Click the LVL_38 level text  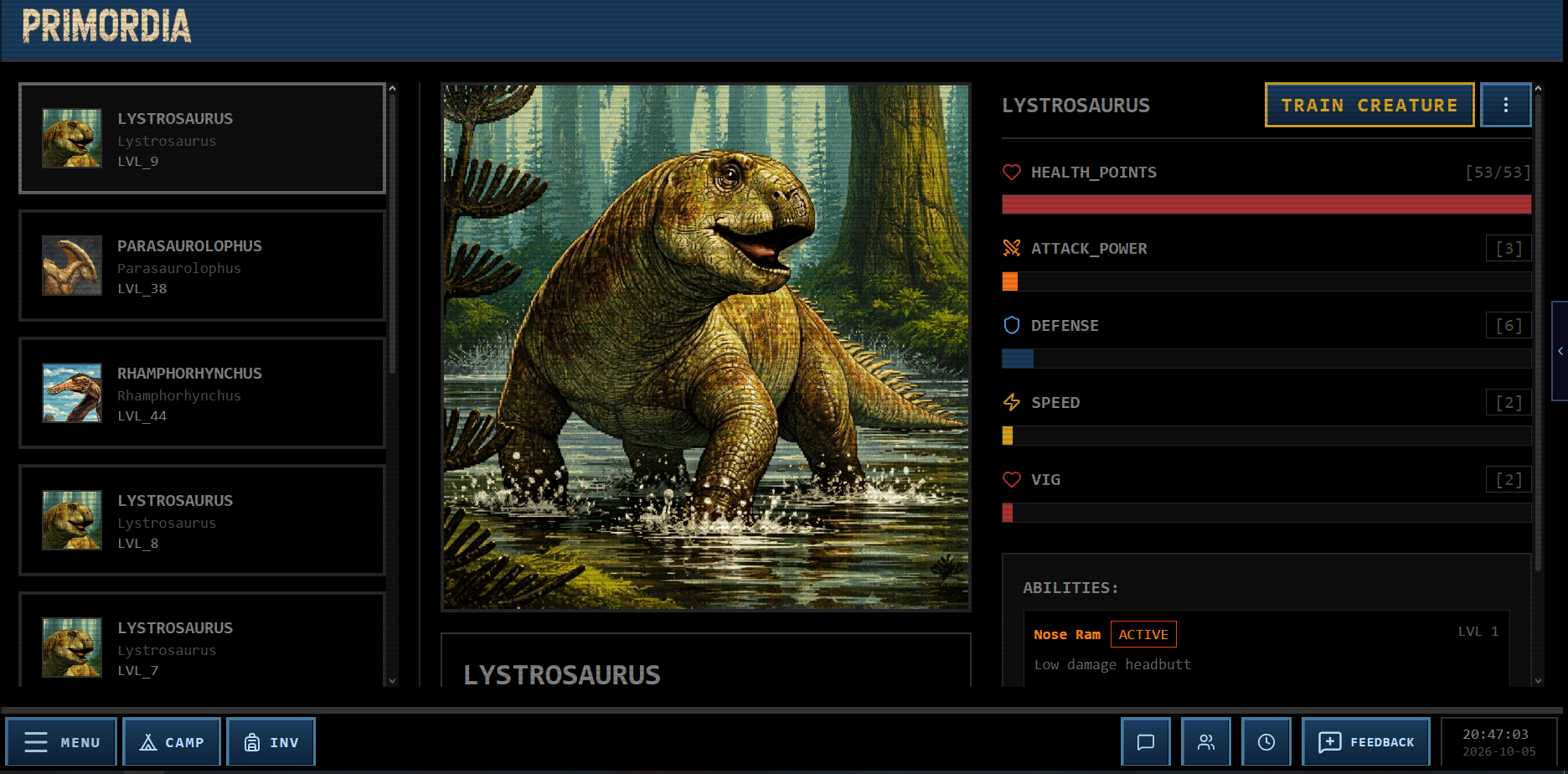(142, 289)
